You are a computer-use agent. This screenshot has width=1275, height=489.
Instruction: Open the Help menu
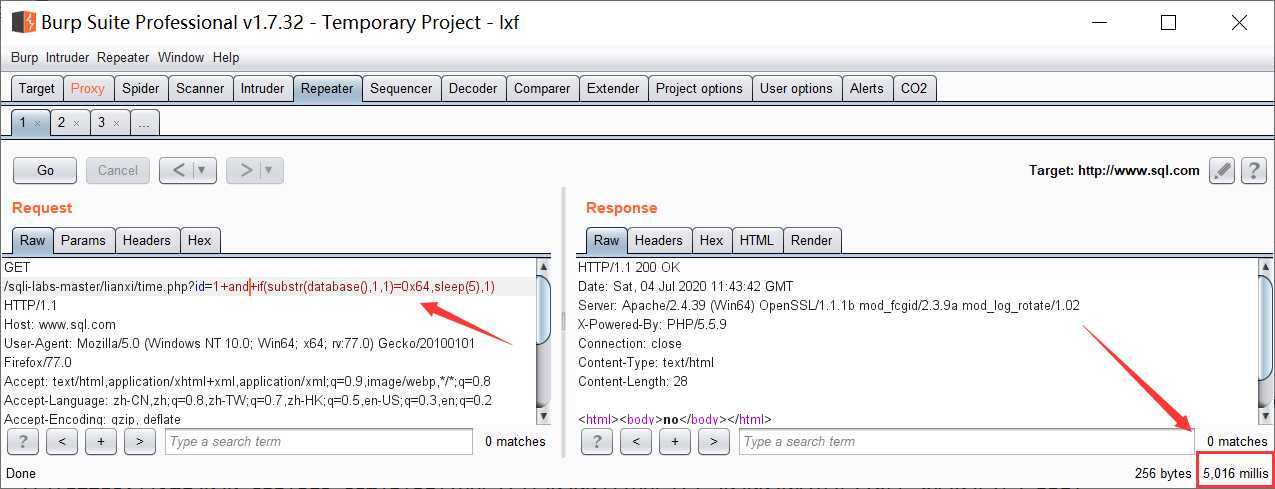[226, 57]
